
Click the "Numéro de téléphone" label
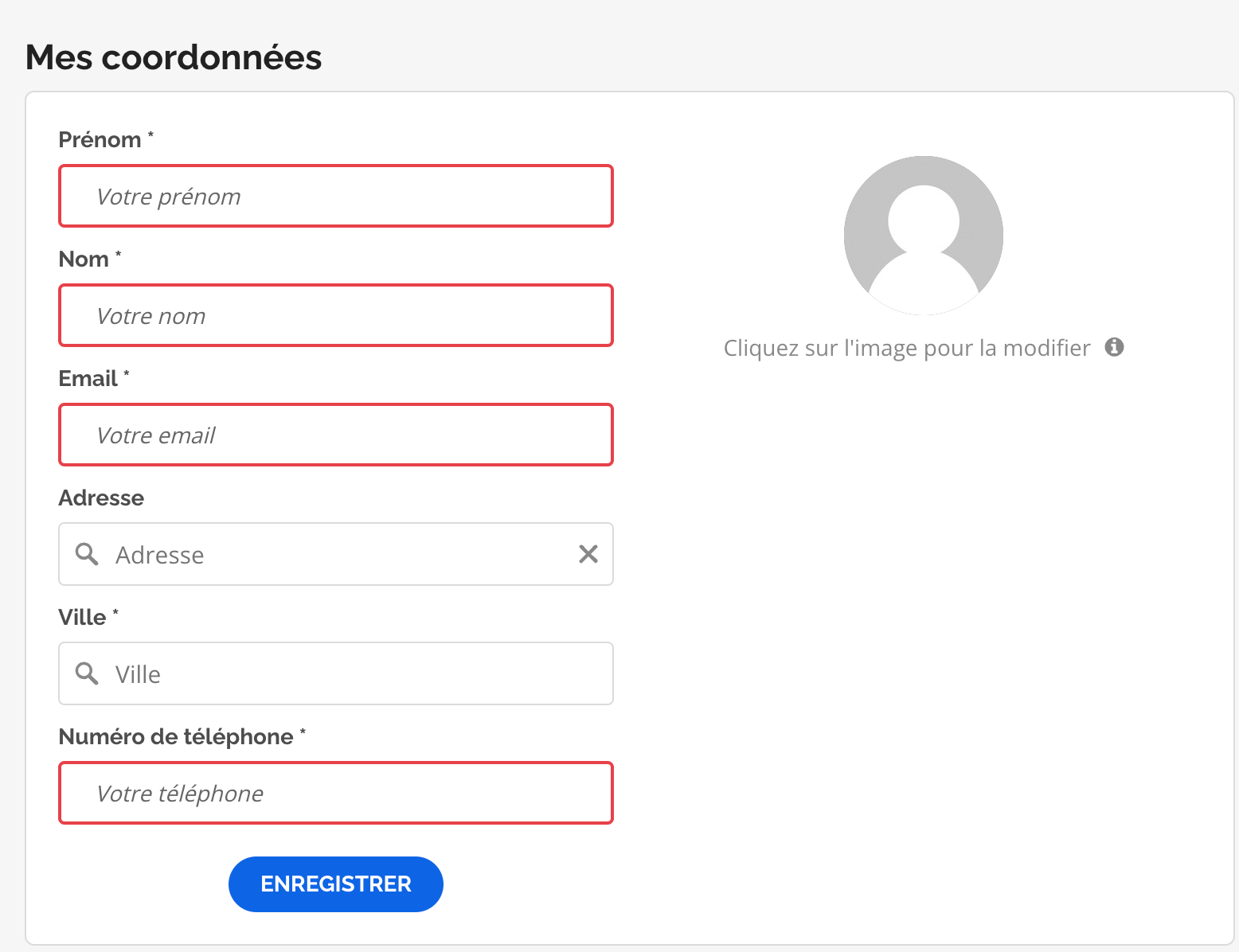(176, 737)
